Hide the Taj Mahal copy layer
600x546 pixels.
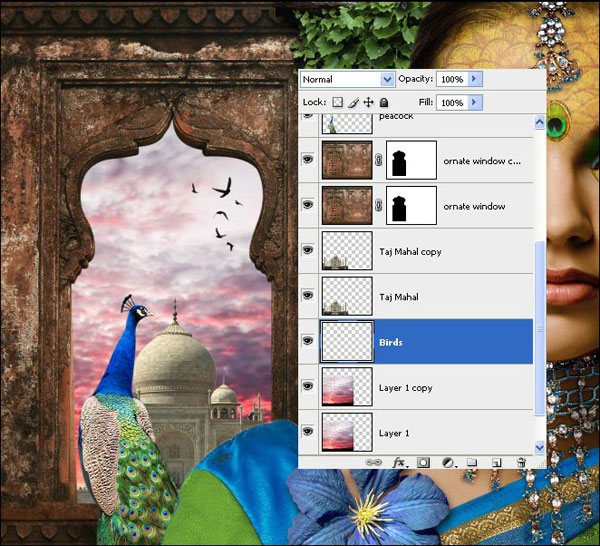tap(308, 250)
